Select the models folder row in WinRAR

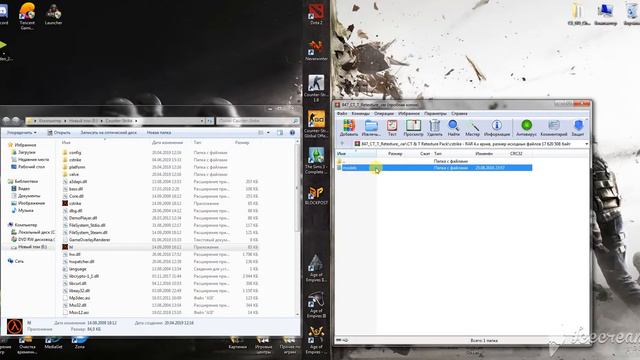click(434, 168)
